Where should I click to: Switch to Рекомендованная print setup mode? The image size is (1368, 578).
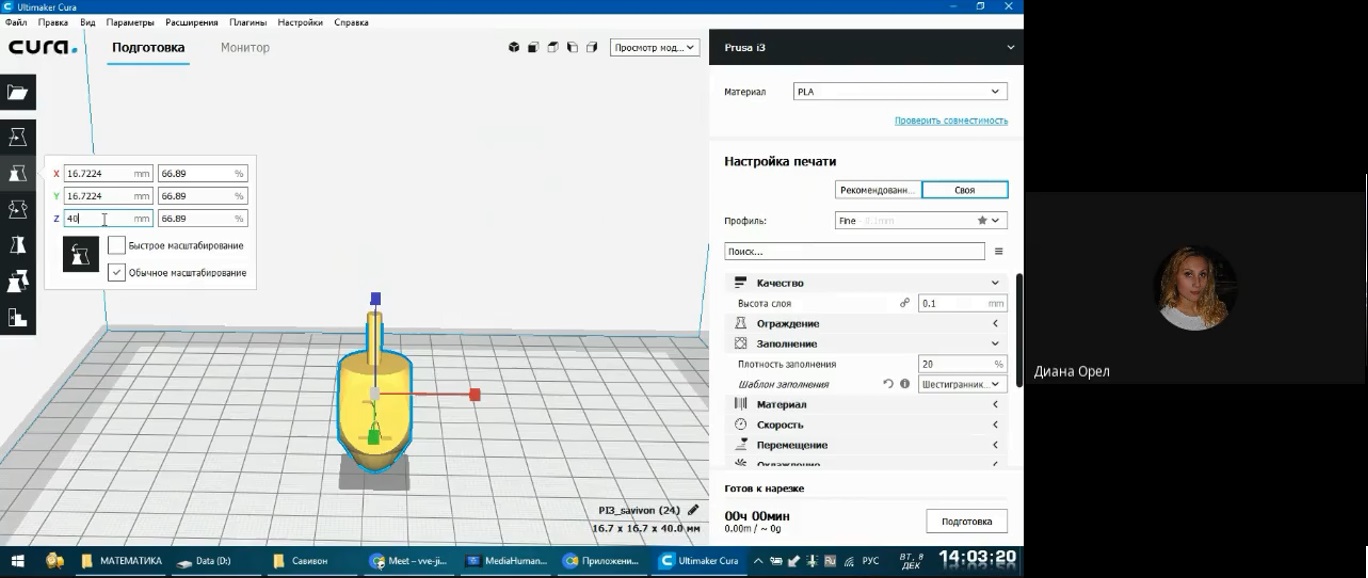coord(878,190)
